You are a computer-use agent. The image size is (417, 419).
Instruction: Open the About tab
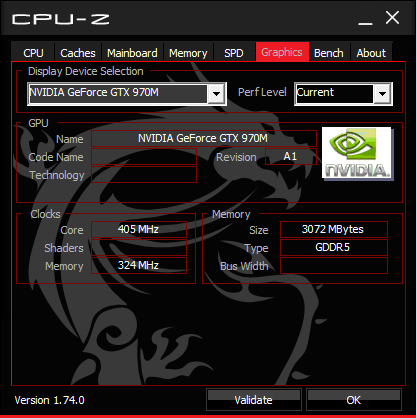pos(371,53)
